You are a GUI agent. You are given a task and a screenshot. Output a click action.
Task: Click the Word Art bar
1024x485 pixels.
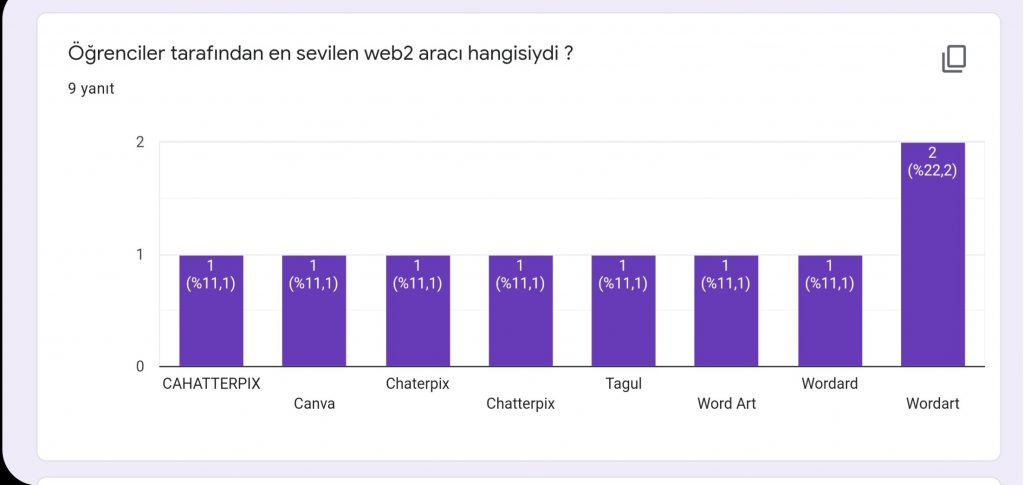click(726, 320)
